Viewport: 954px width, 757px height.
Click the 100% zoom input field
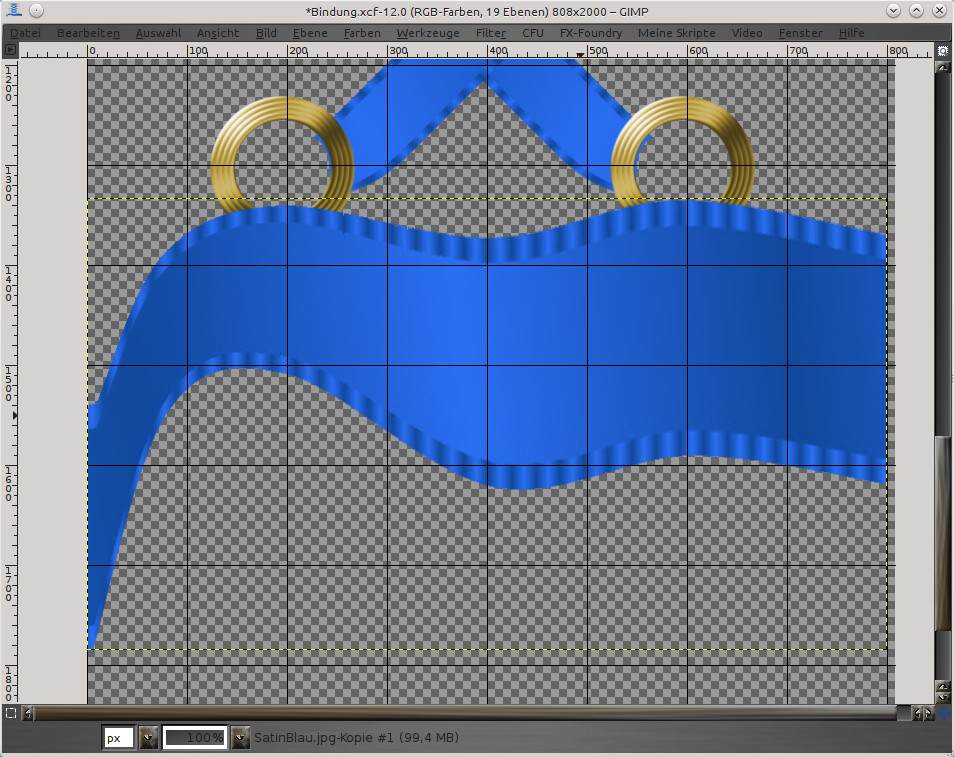pos(194,738)
